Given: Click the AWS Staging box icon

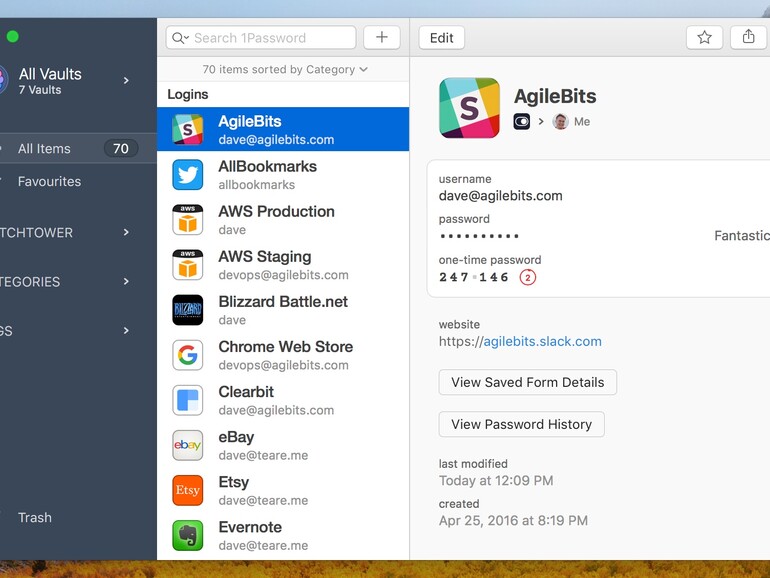Looking at the screenshot, I should click(188, 265).
